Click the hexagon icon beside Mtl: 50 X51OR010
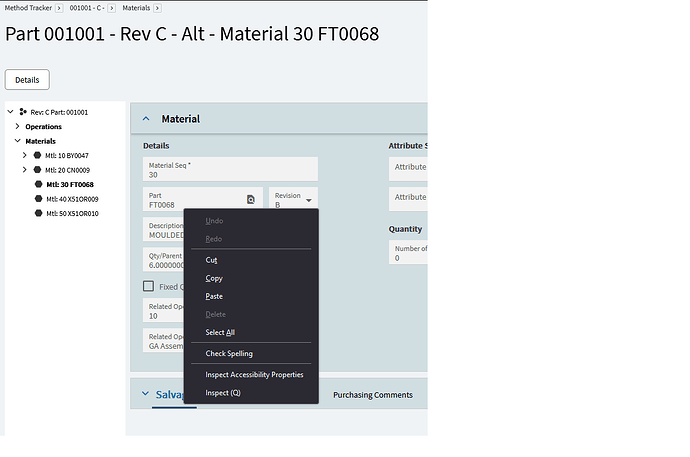This screenshot has width=690, height=457. [39, 213]
